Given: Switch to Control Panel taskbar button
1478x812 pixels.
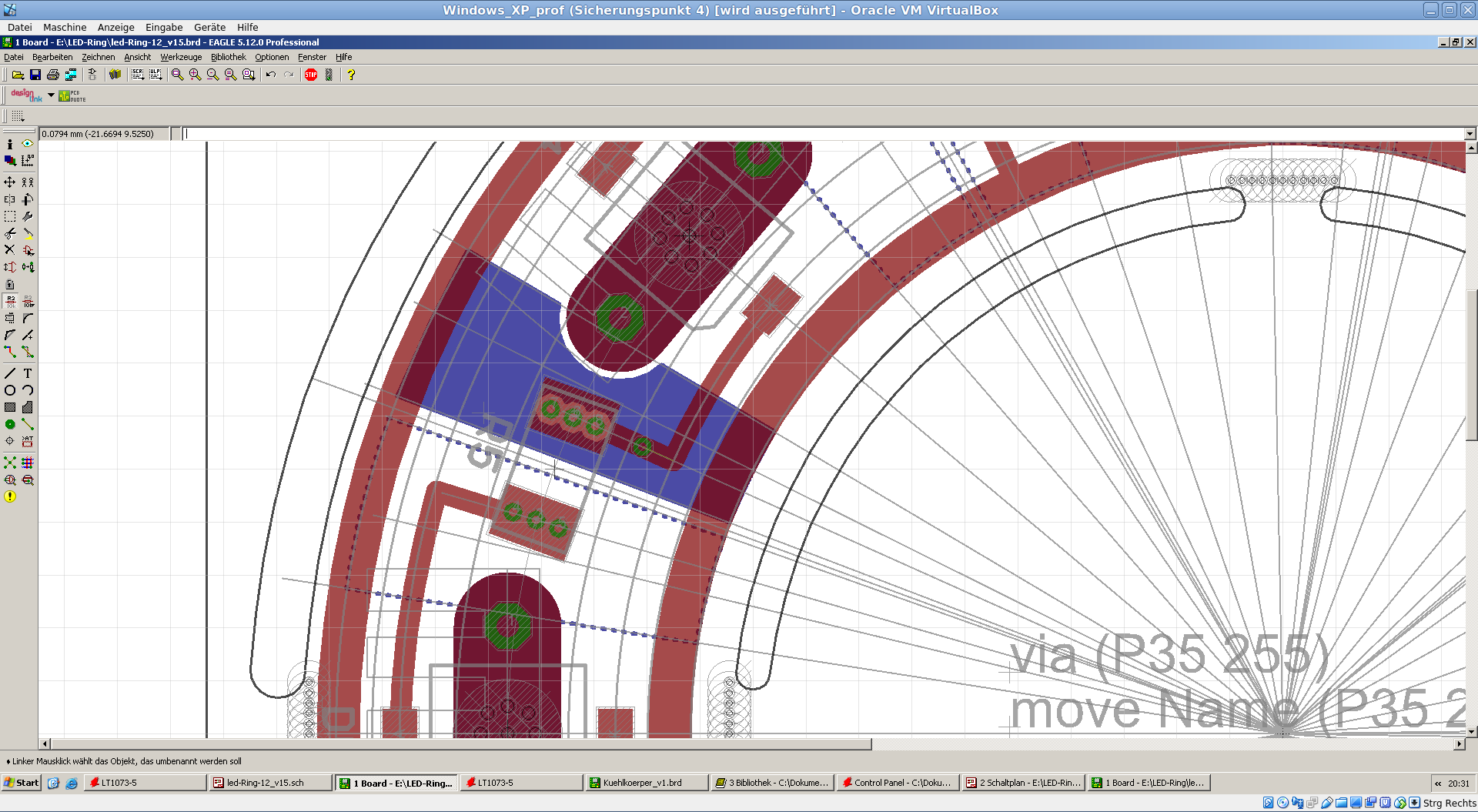Looking at the screenshot, I should (x=898, y=783).
